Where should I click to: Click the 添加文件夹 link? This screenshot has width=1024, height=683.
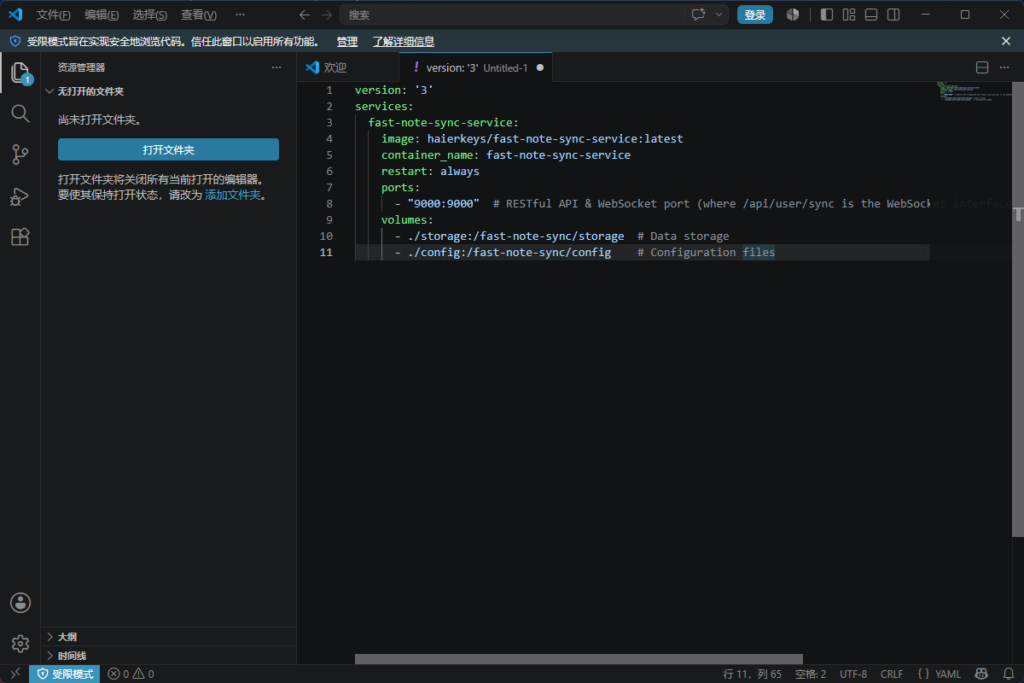tap(232, 195)
